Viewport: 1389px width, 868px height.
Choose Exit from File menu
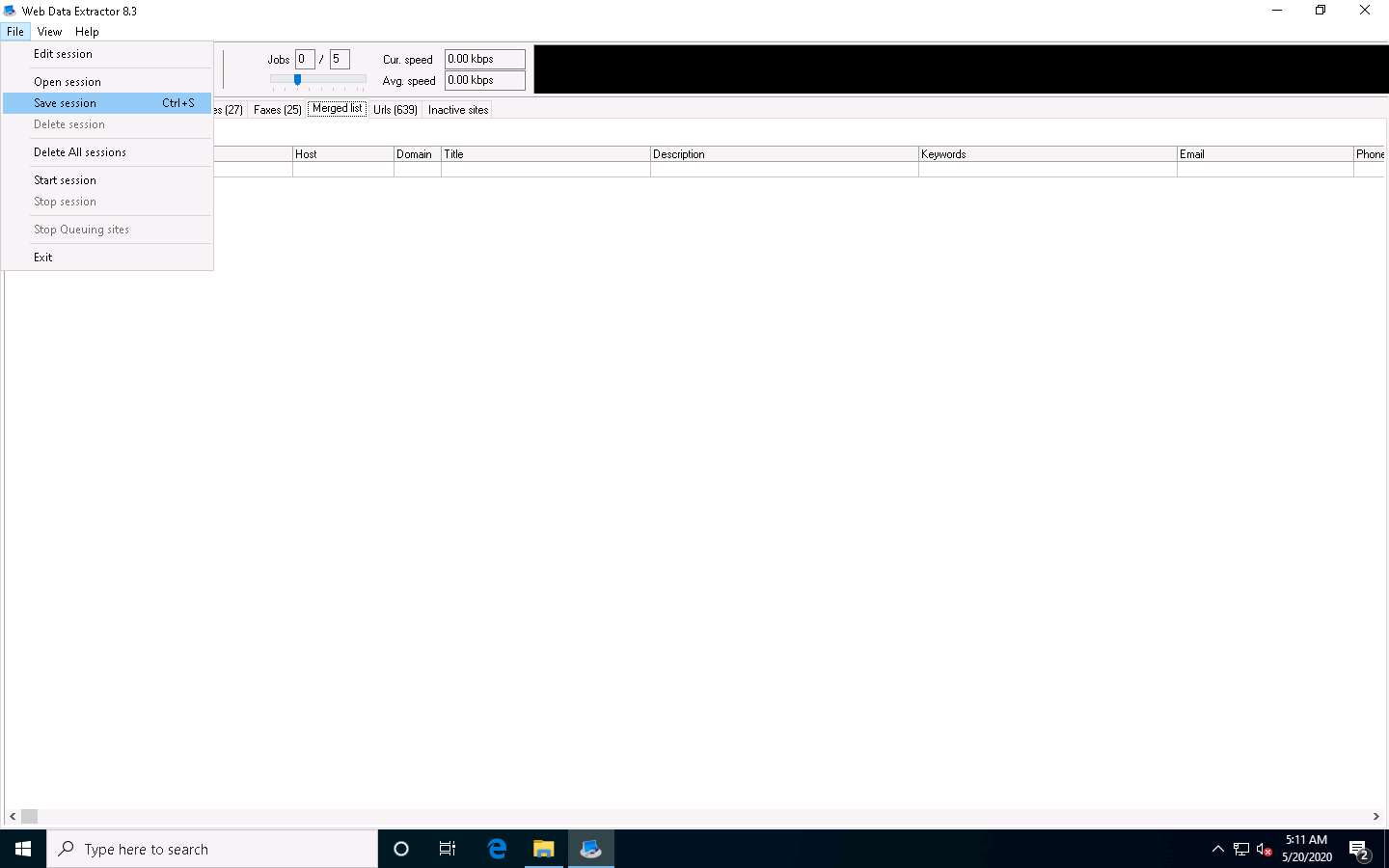click(x=107, y=258)
